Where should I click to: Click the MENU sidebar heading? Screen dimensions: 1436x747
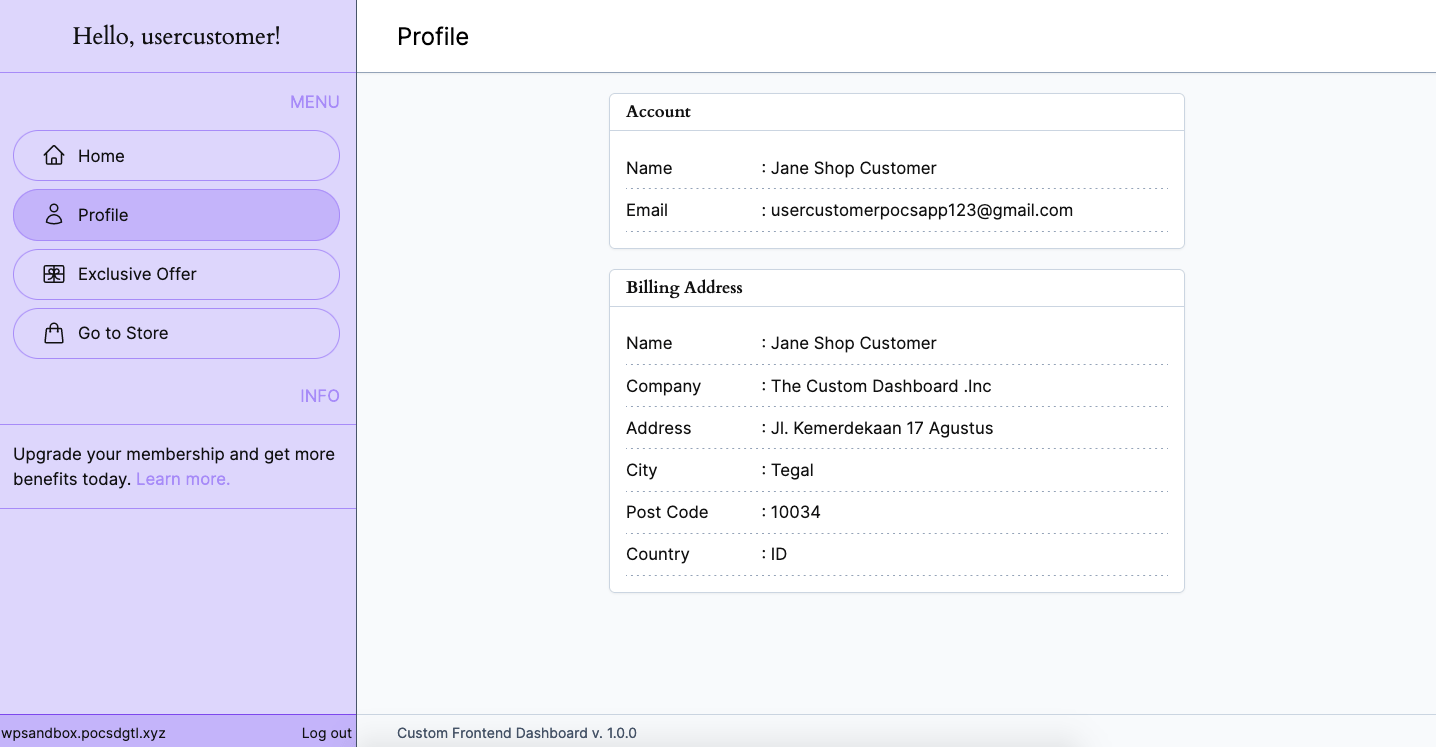315,102
